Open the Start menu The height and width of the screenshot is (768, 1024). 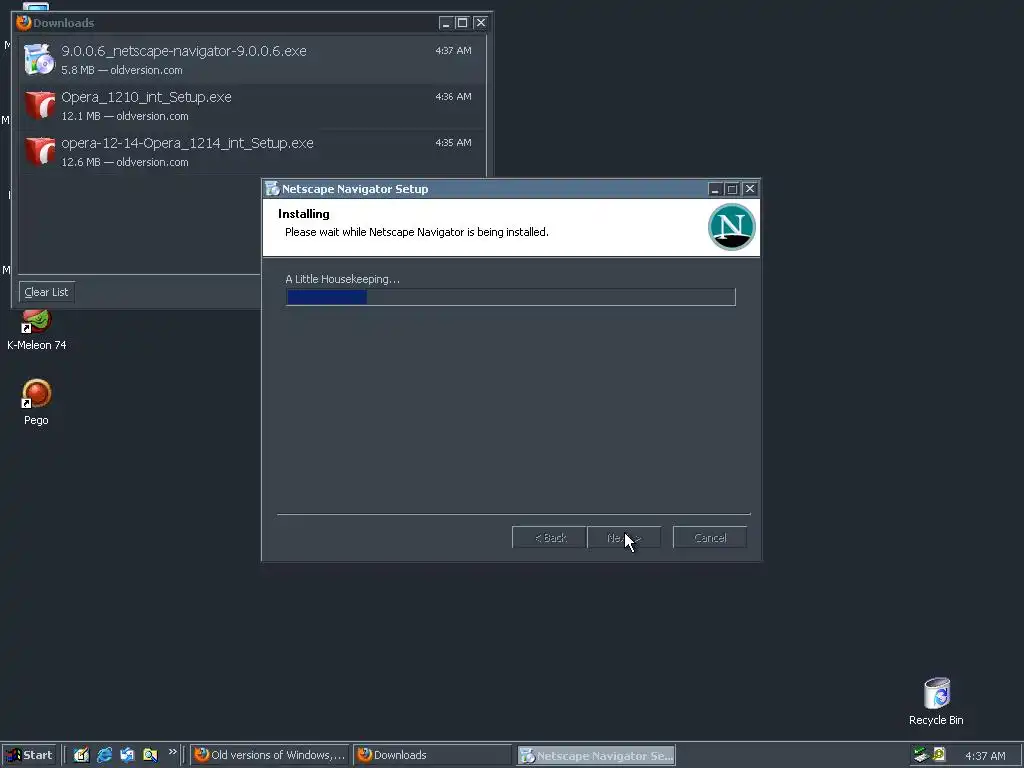click(x=29, y=755)
